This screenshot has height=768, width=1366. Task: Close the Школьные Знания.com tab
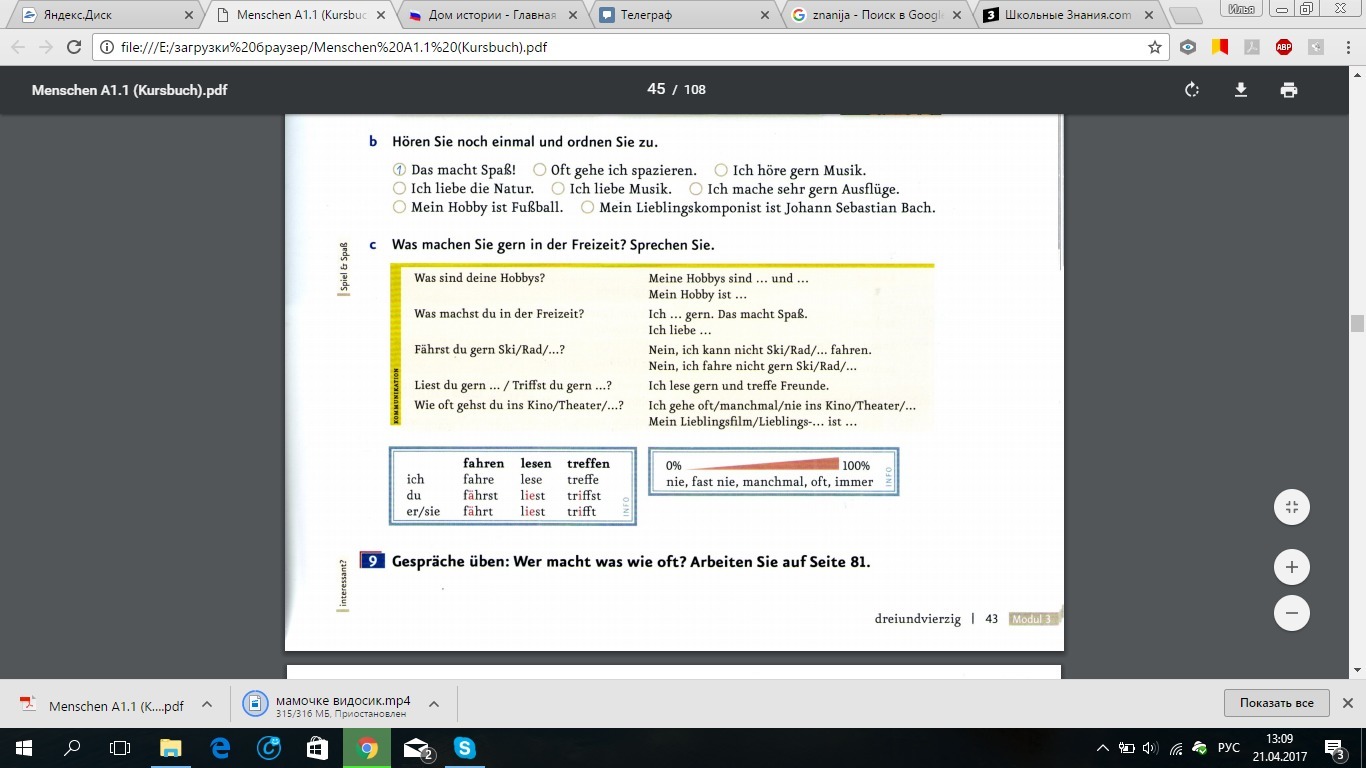[x=1149, y=15]
